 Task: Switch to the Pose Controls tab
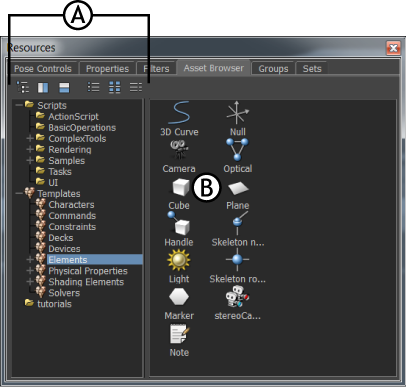click(x=43, y=69)
